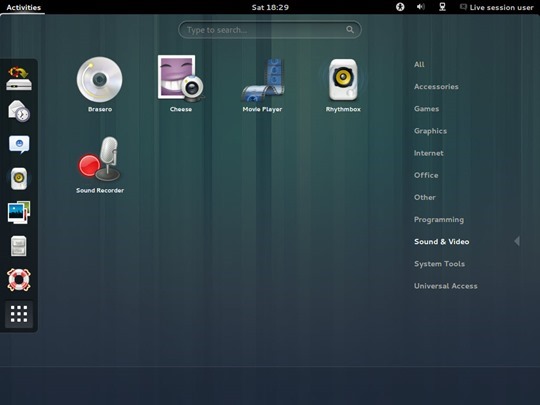Focus the Type to search field
The width and height of the screenshot is (540, 405).
(x=270, y=30)
